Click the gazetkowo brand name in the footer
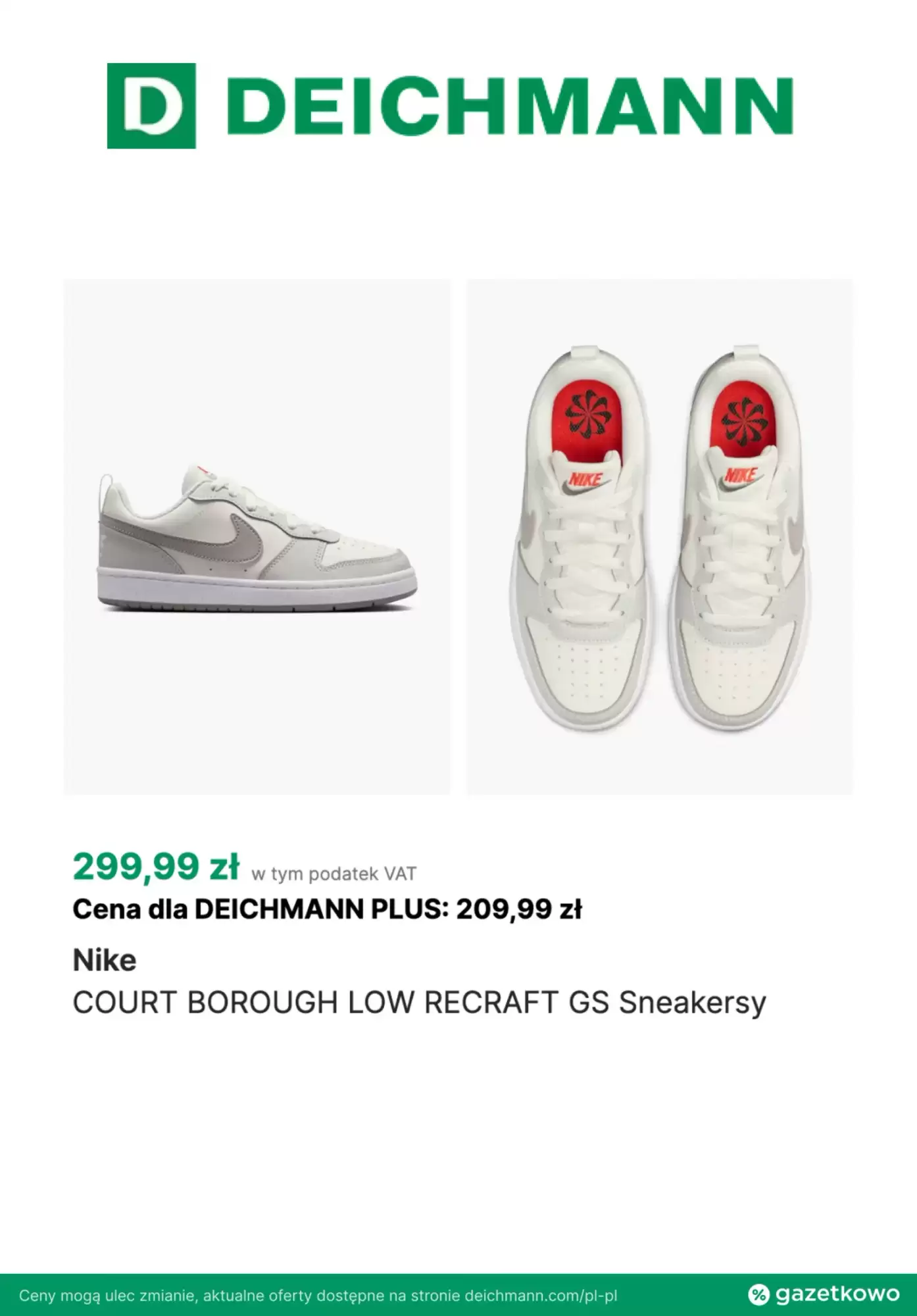 [x=837, y=1294]
